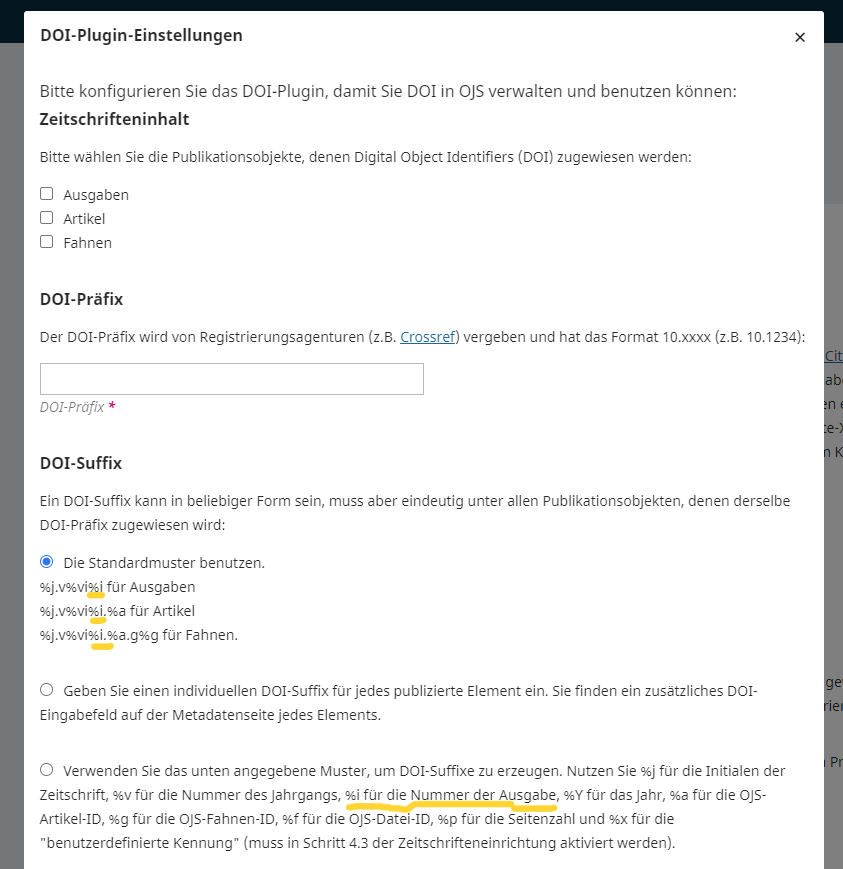Select the custom pattern (Muster) radio button

click(x=46, y=770)
